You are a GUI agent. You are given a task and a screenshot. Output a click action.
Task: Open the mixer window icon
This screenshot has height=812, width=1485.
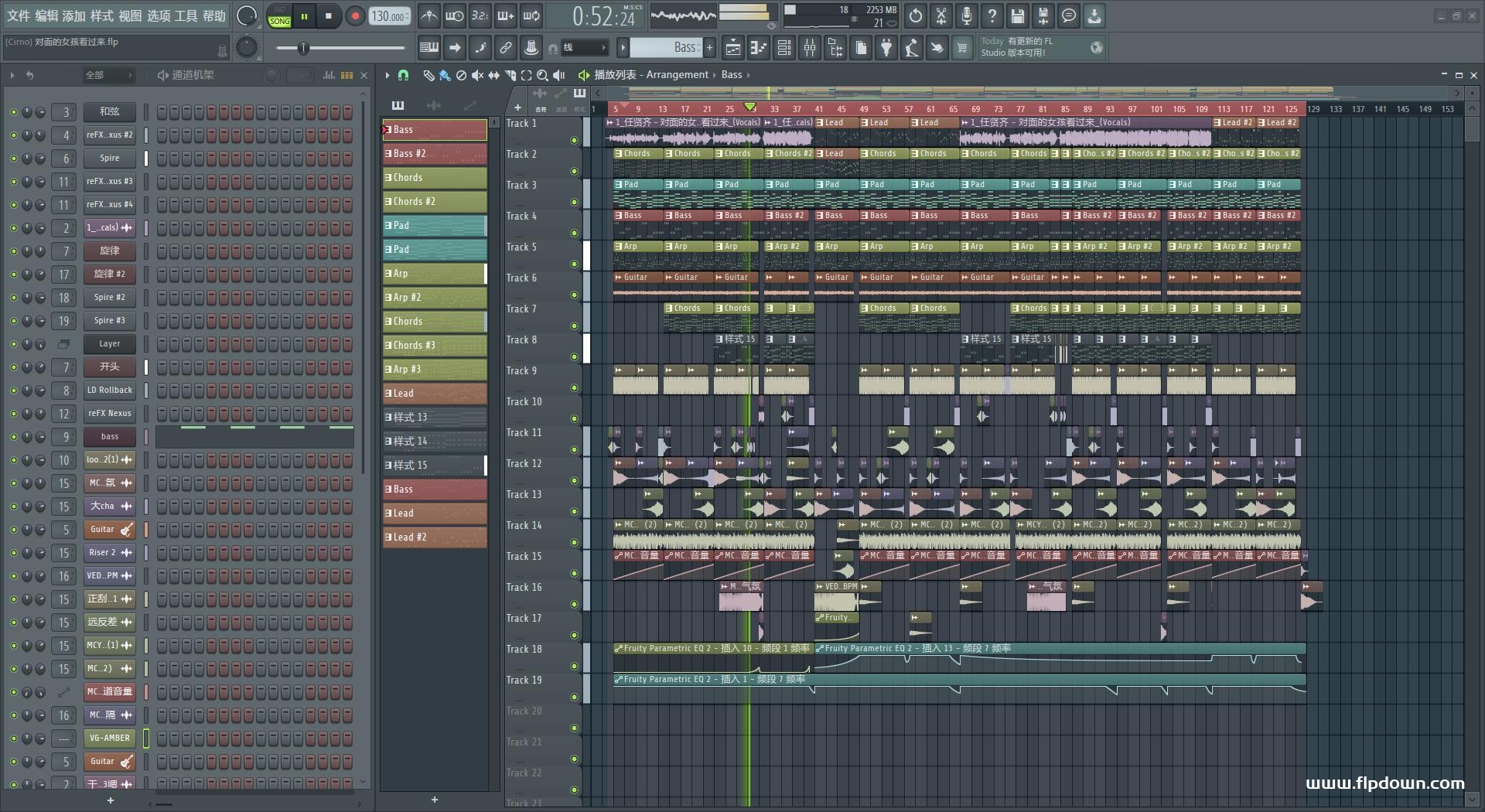tap(810, 48)
